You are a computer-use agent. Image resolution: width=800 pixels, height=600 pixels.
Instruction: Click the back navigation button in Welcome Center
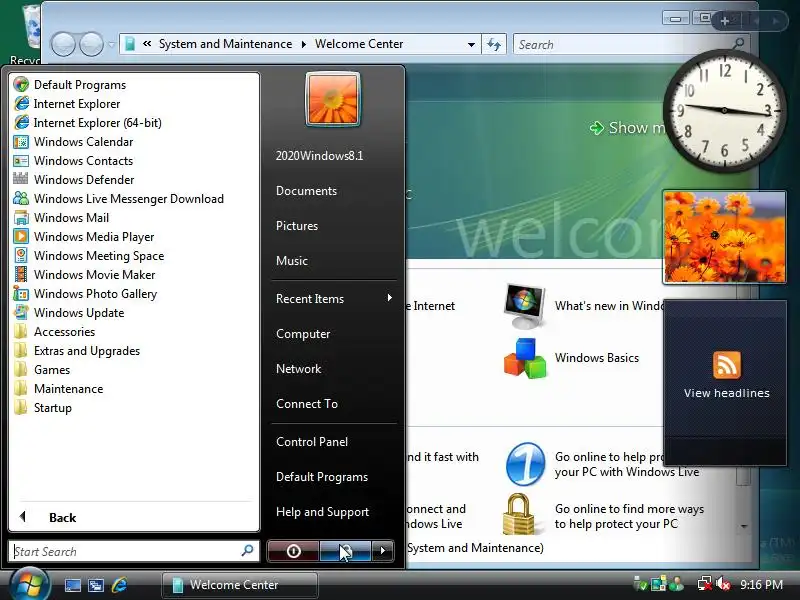point(63,44)
